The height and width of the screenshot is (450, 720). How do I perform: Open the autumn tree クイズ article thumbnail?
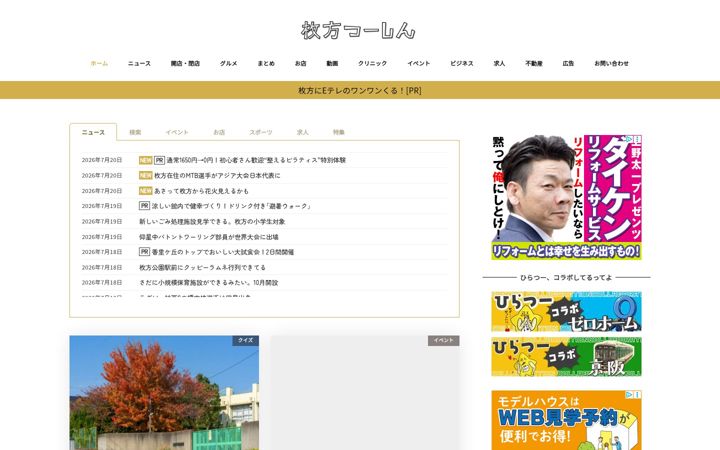click(x=164, y=393)
